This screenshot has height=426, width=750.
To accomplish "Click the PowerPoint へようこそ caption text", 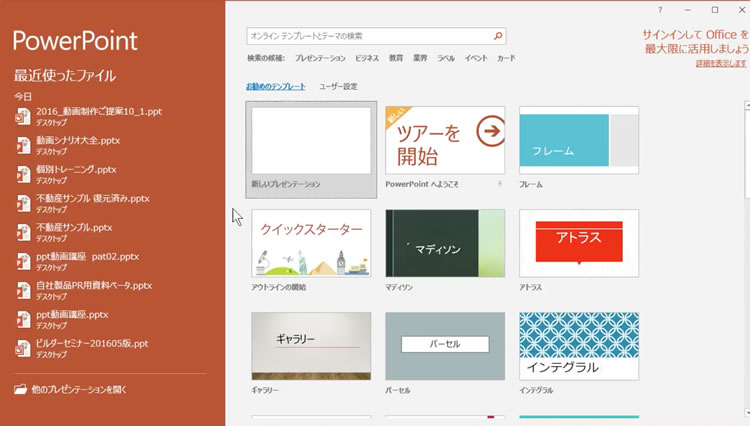I will coord(422,184).
